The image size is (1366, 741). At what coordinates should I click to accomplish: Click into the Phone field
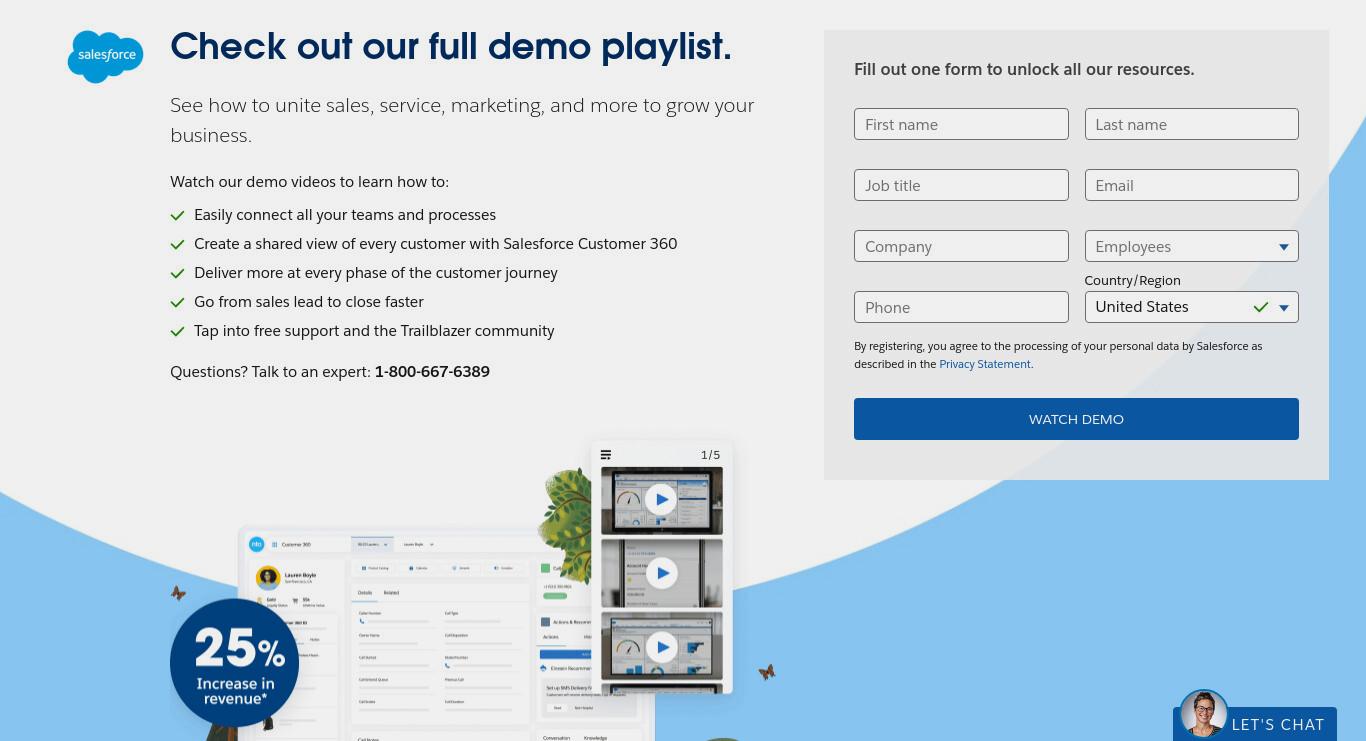click(x=961, y=307)
